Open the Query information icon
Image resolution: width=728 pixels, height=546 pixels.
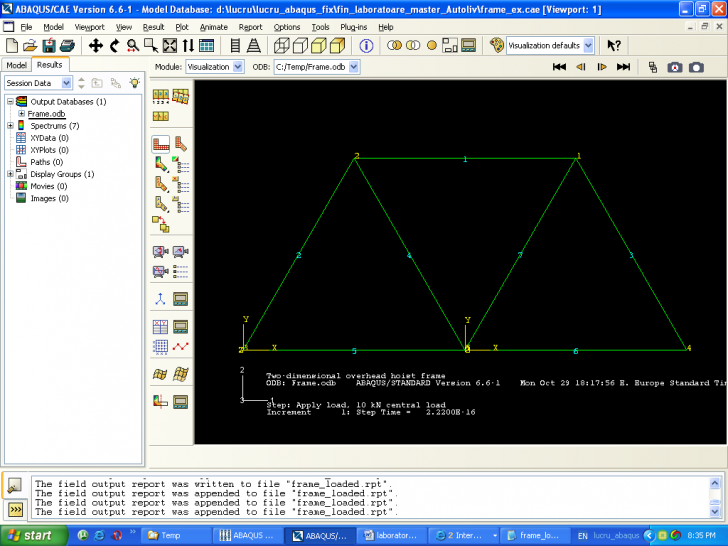pos(366,46)
